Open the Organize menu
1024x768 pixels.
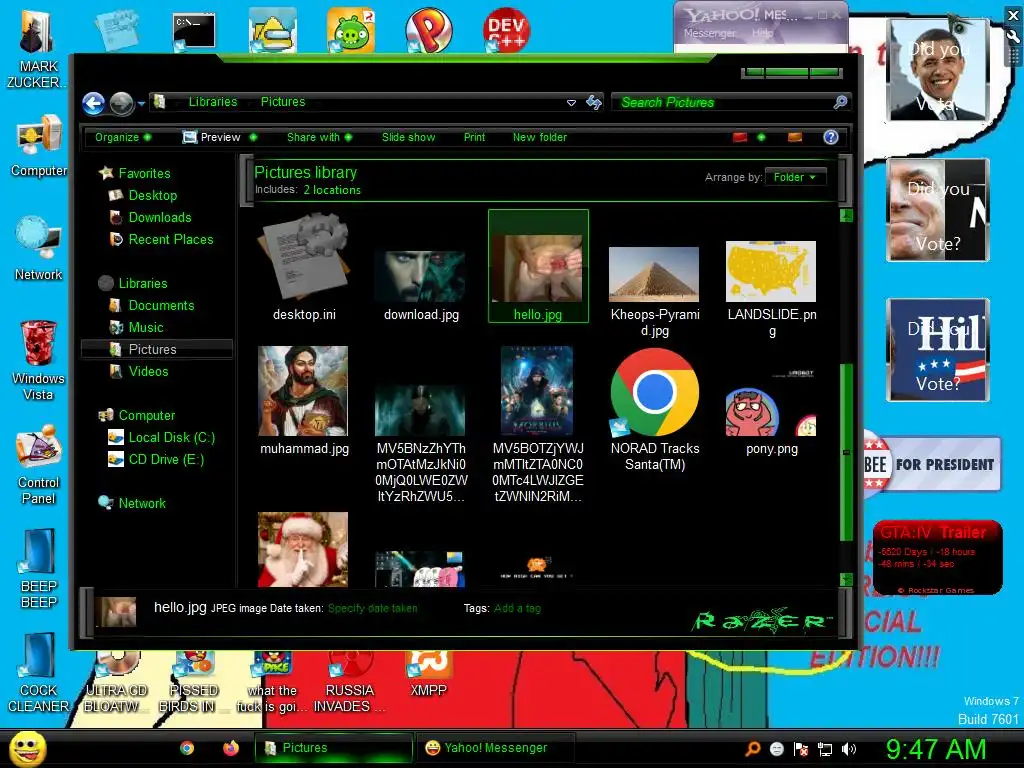pyautogui.click(x=123, y=137)
